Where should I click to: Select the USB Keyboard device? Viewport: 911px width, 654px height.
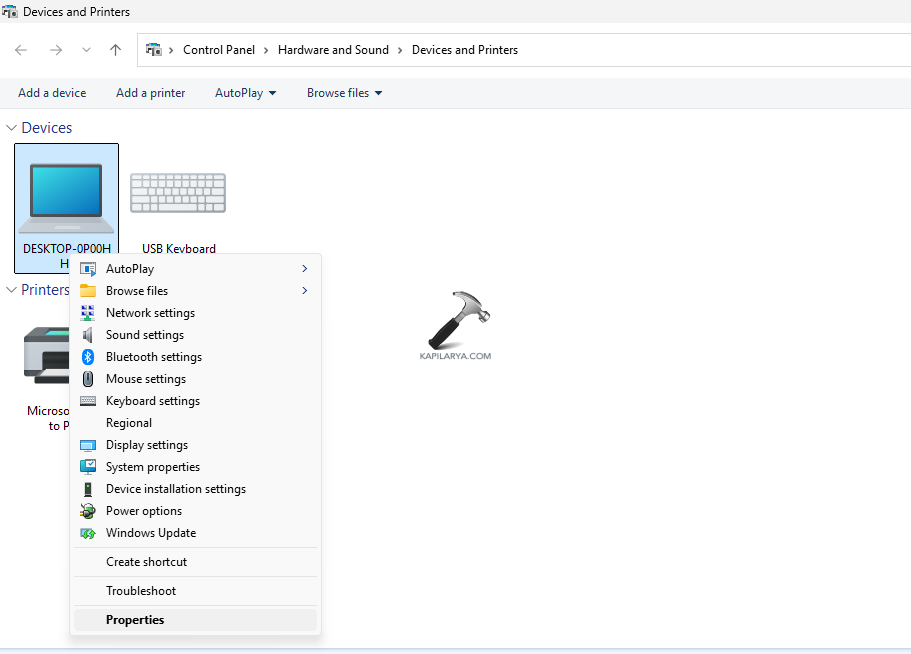click(178, 192)
